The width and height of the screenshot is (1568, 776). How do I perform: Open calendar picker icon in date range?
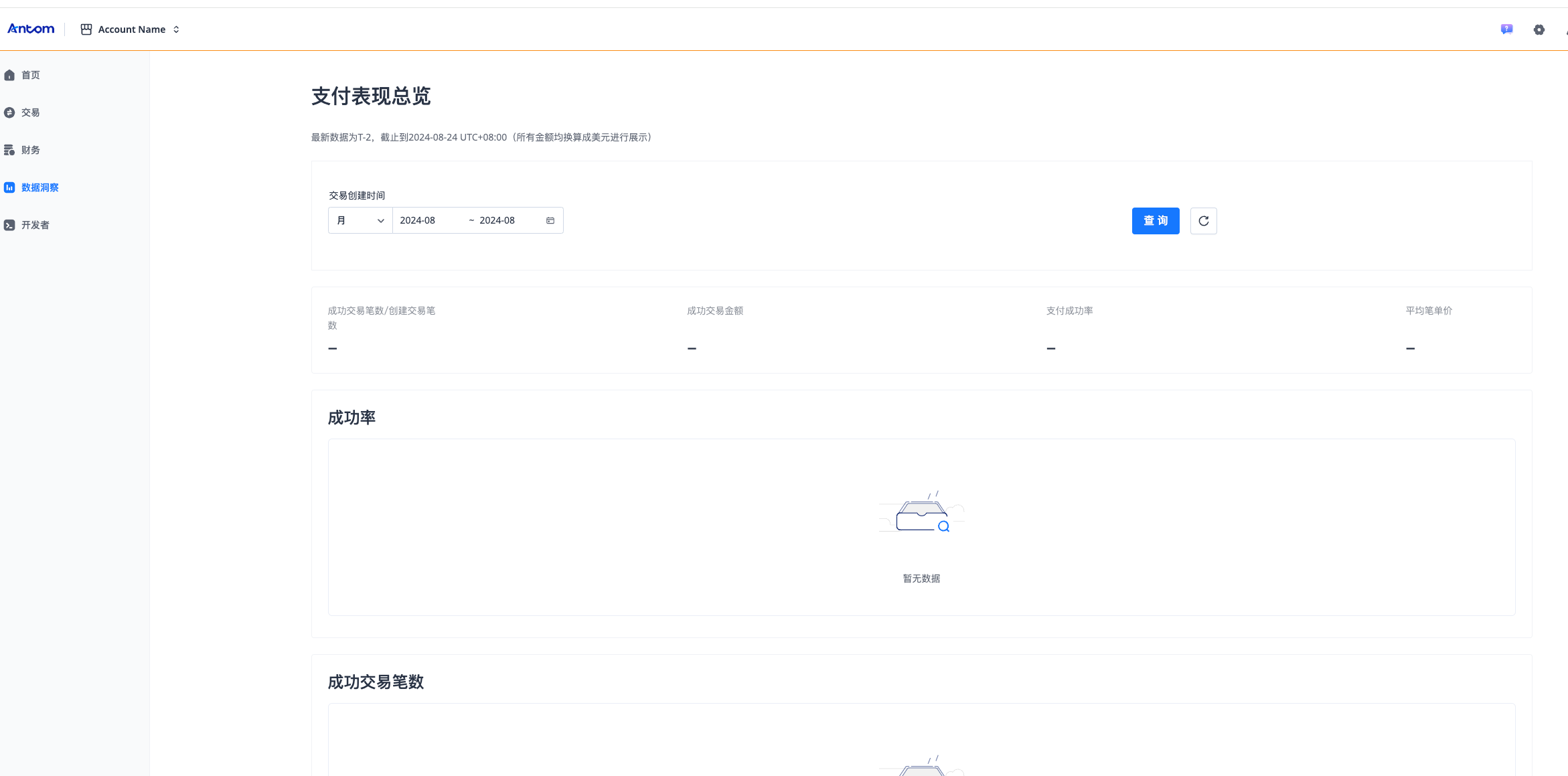pos(550,220)
